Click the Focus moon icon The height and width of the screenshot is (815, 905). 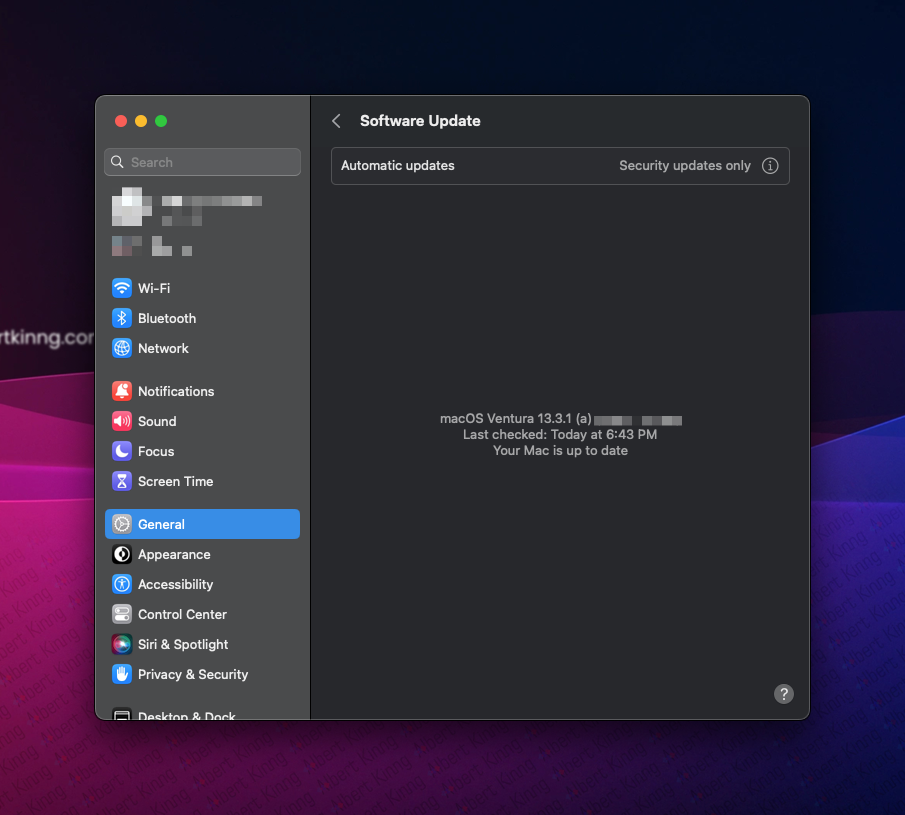pyautogui.click(x=122, y=451)
